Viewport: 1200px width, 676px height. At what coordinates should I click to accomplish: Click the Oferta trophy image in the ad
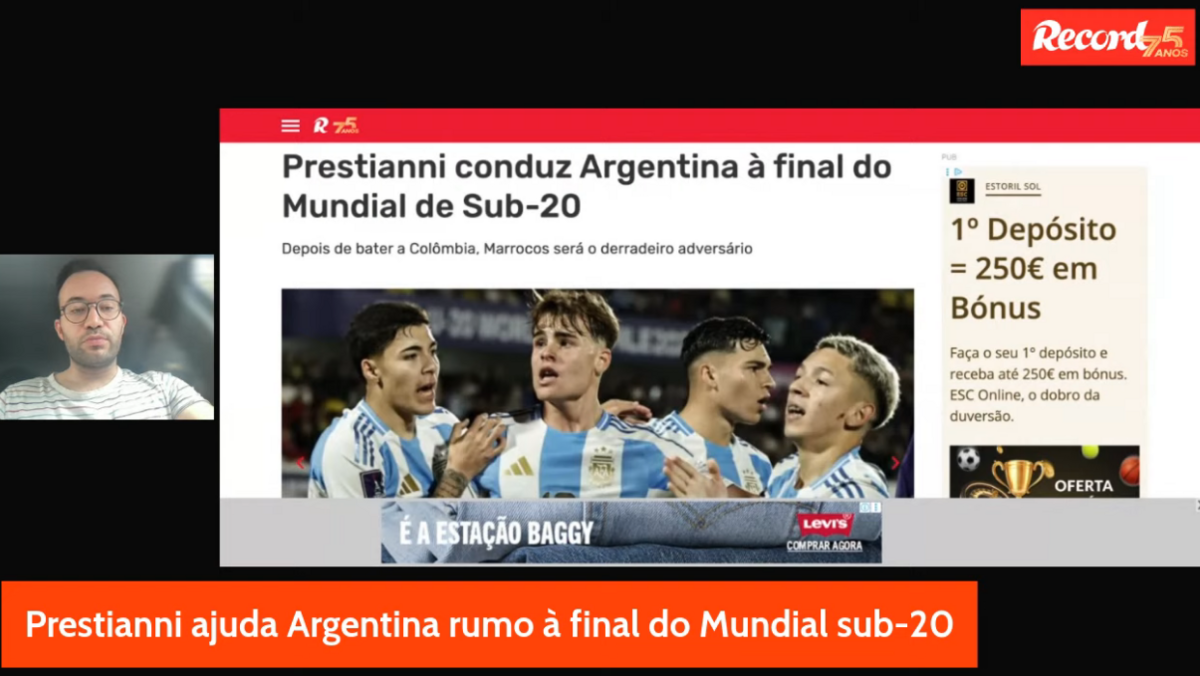[x=1044, y=471]
